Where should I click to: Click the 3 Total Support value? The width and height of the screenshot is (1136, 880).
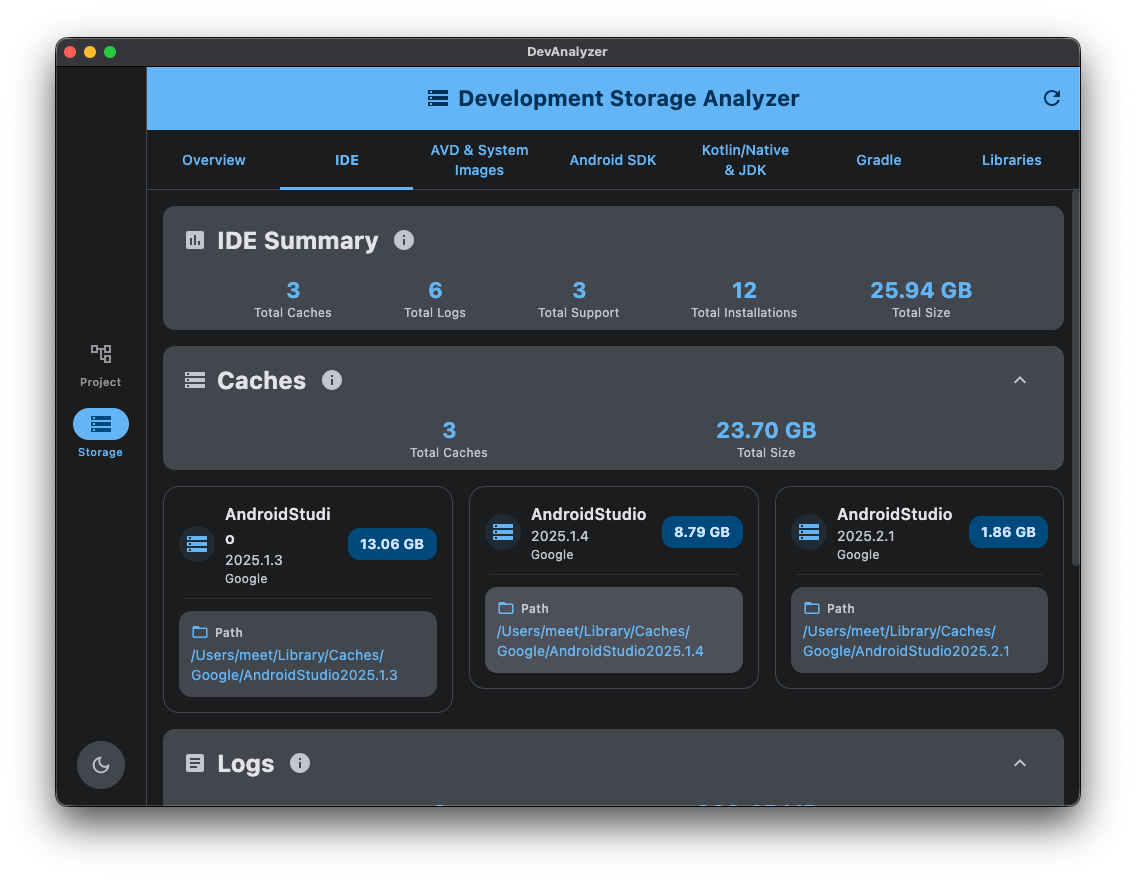coord(579,290)
